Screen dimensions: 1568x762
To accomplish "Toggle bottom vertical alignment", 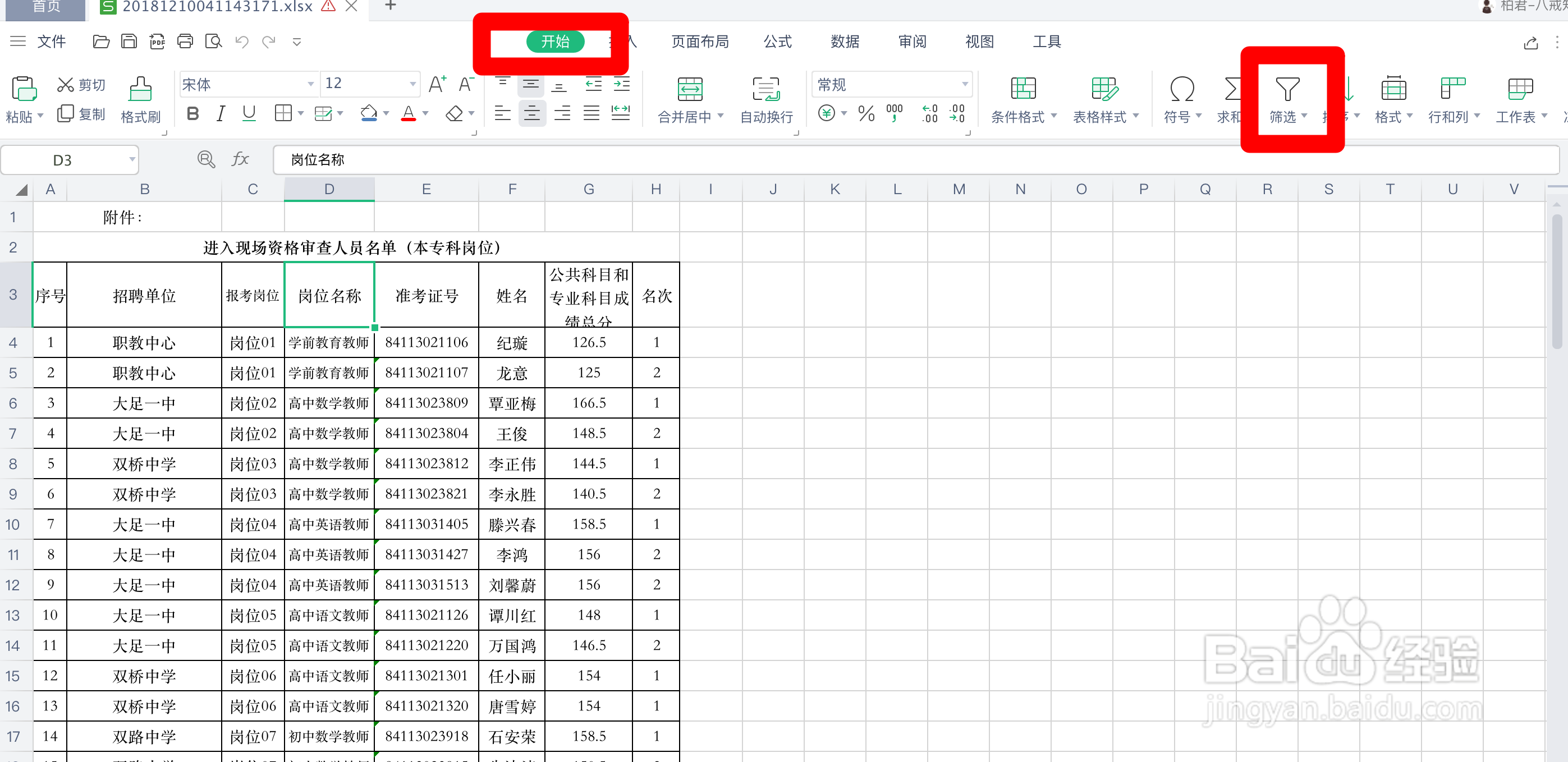I will tap(559, 85).
